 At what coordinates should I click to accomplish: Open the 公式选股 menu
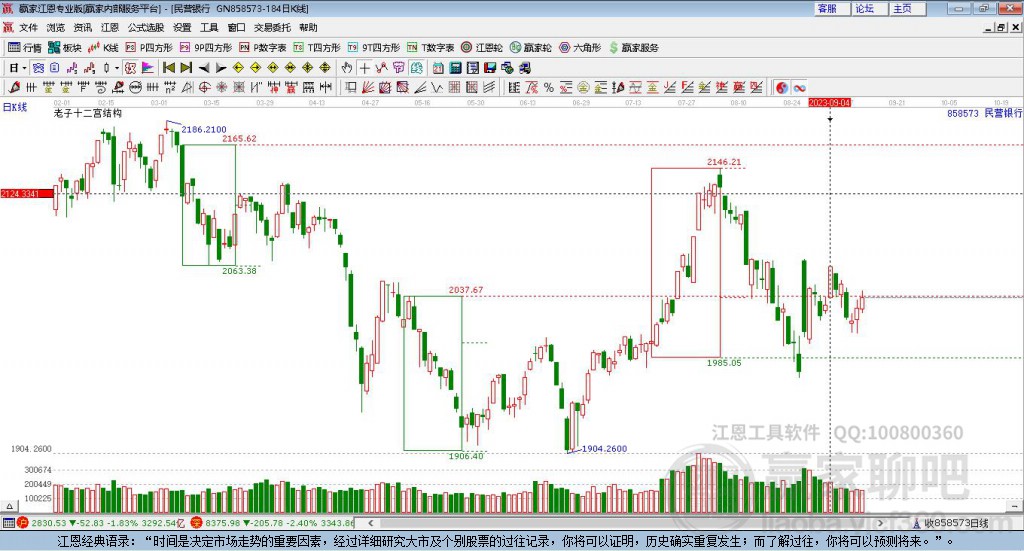point(146,27)
